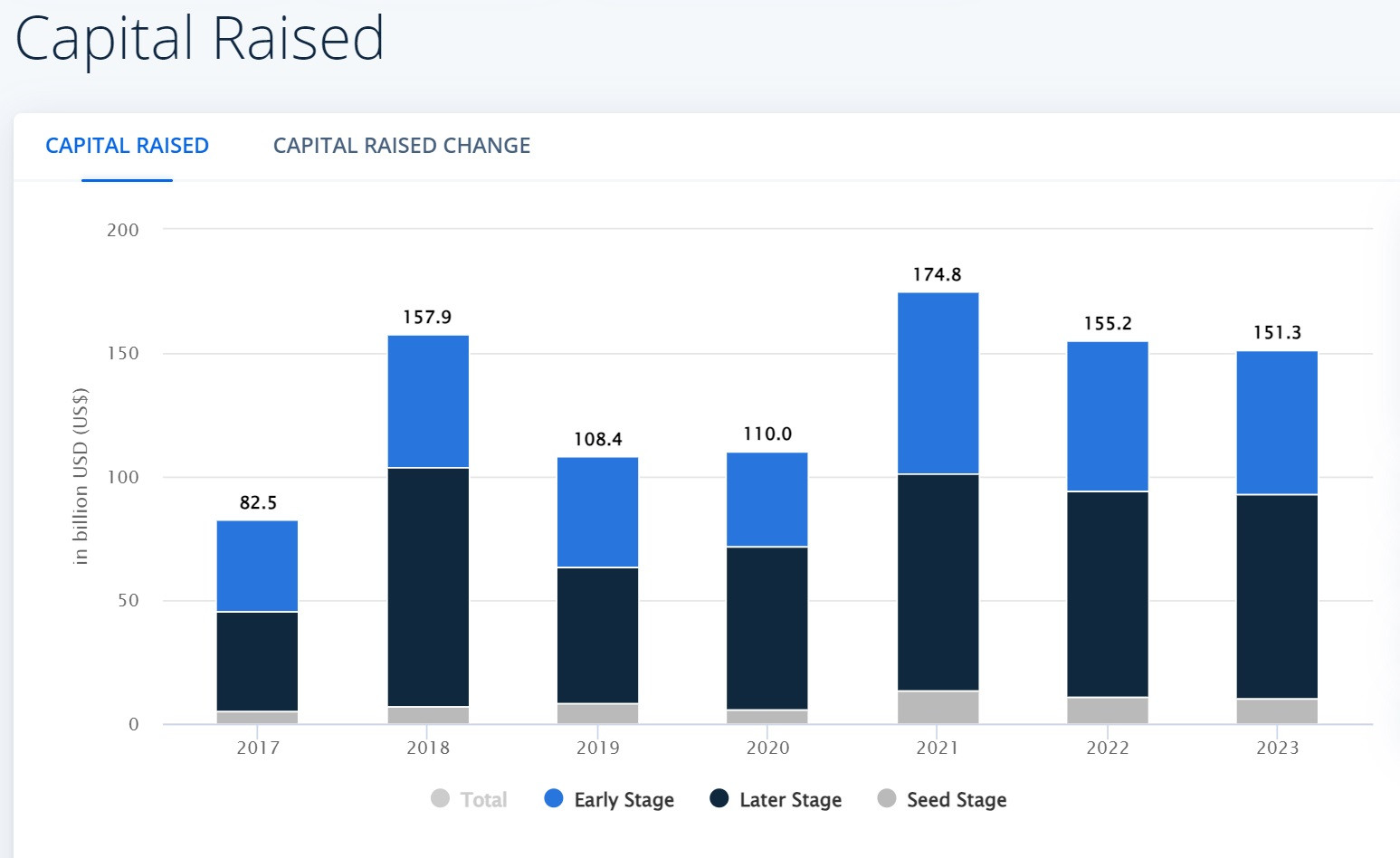Screen dimensions: 1400x858
Task: Click the 155.2 total value label
Action: (1108, 323)
